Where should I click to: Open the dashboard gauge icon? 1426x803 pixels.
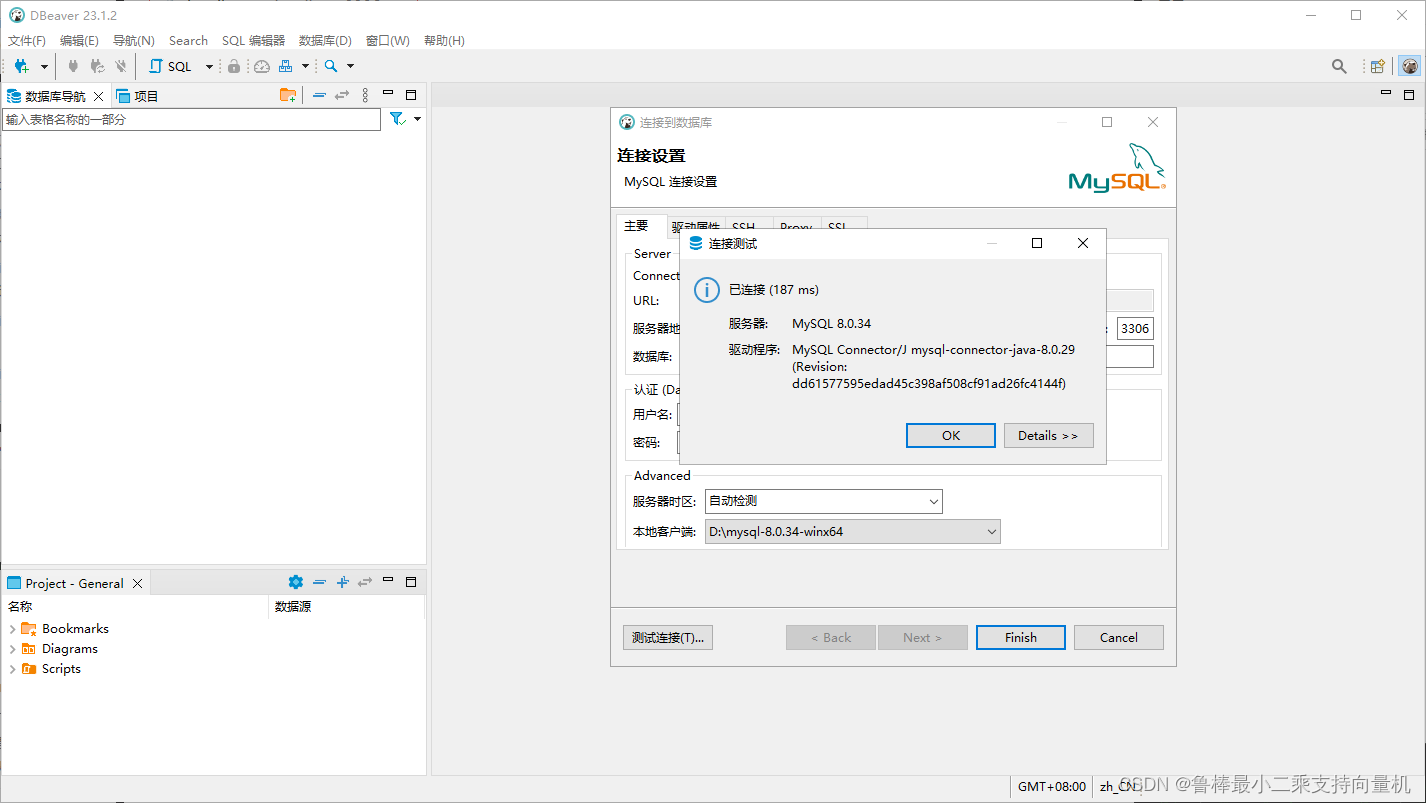coord(262,66)
